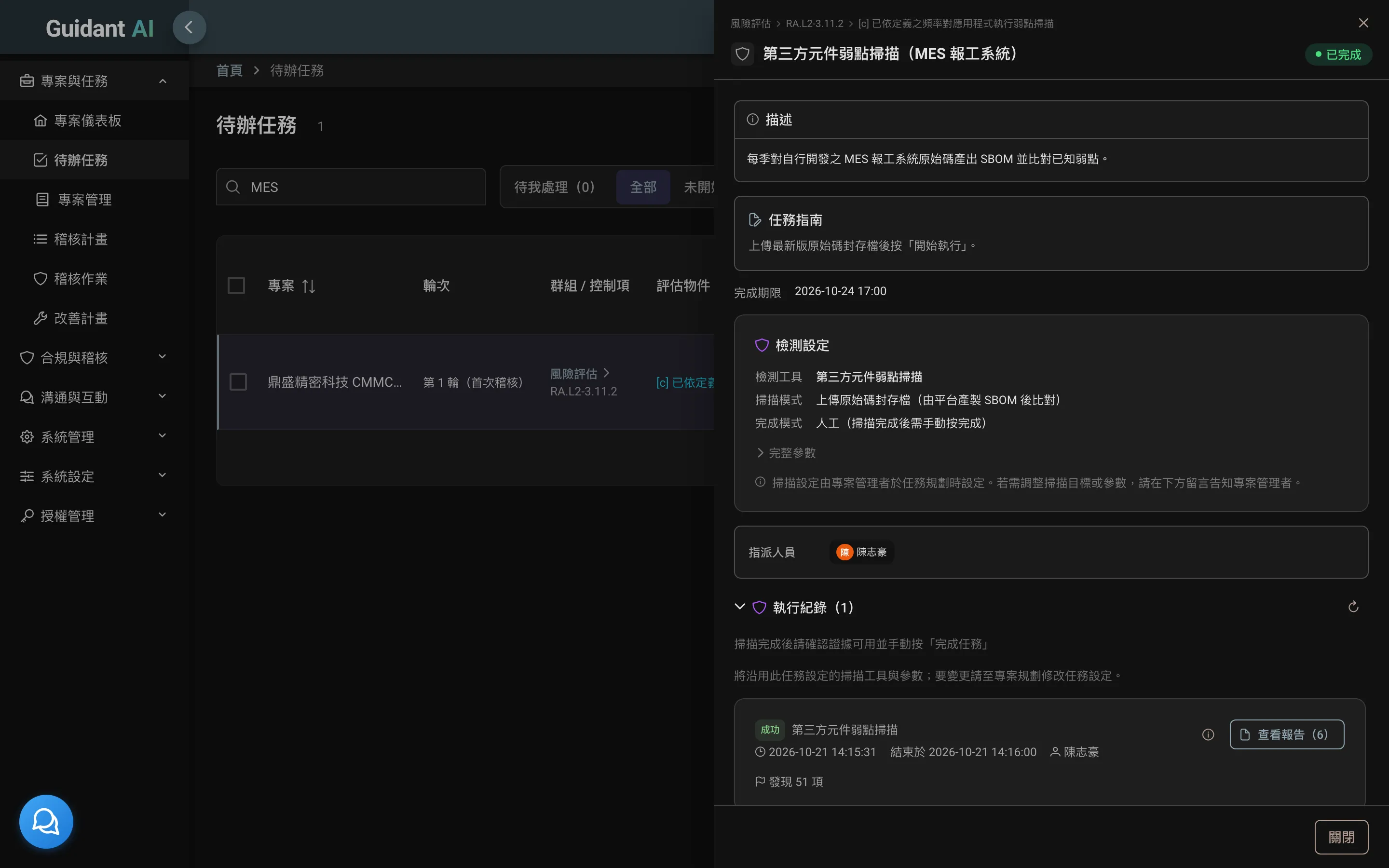The width and height of the screenshot is (1389, 868).
Task: Expand the 授權管理 menu group
Action: (163, 515)
